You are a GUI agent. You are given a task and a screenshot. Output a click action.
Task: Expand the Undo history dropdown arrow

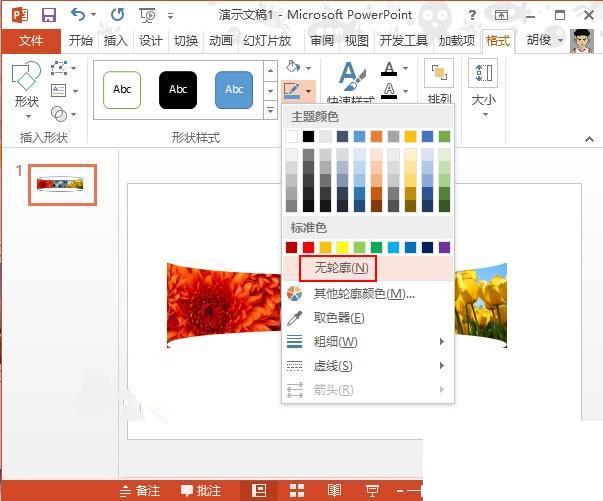93,15
